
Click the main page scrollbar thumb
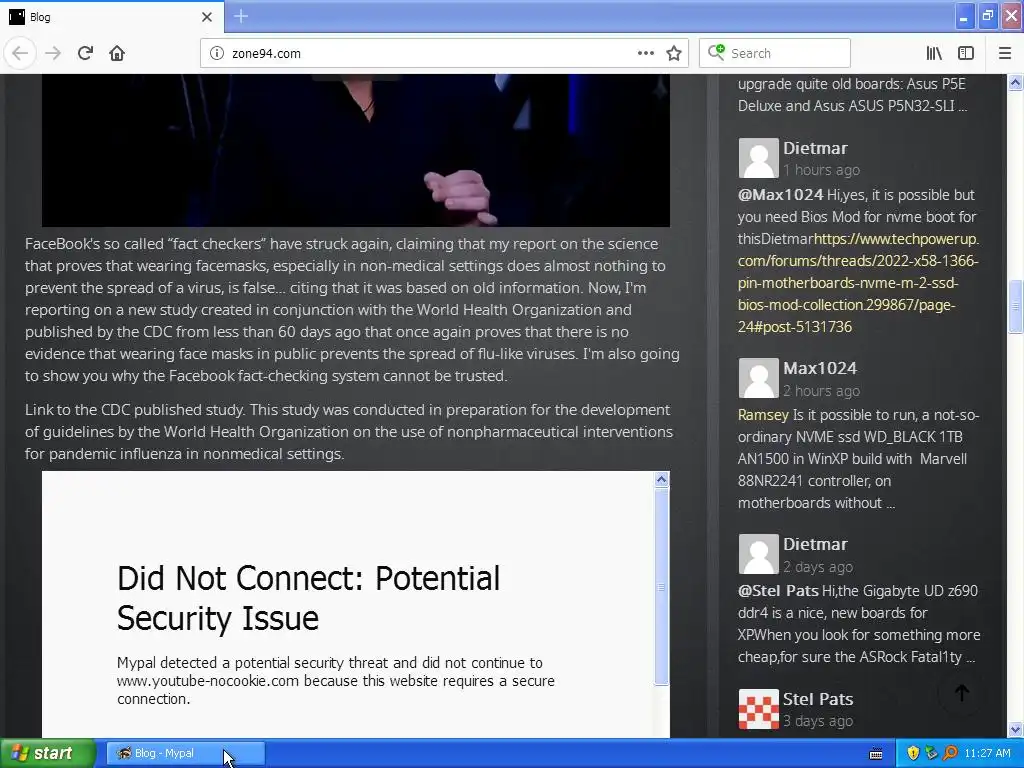[1015, 306]
